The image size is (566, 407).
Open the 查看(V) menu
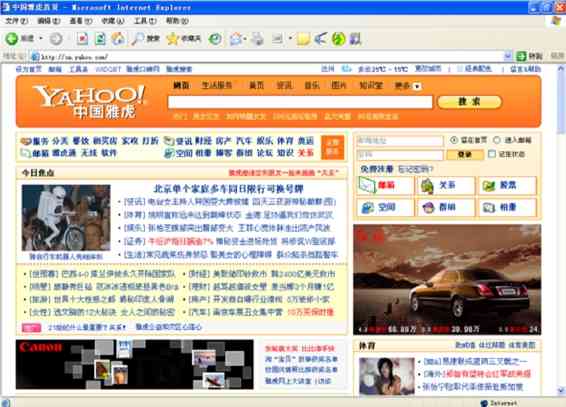click(81, 21)
